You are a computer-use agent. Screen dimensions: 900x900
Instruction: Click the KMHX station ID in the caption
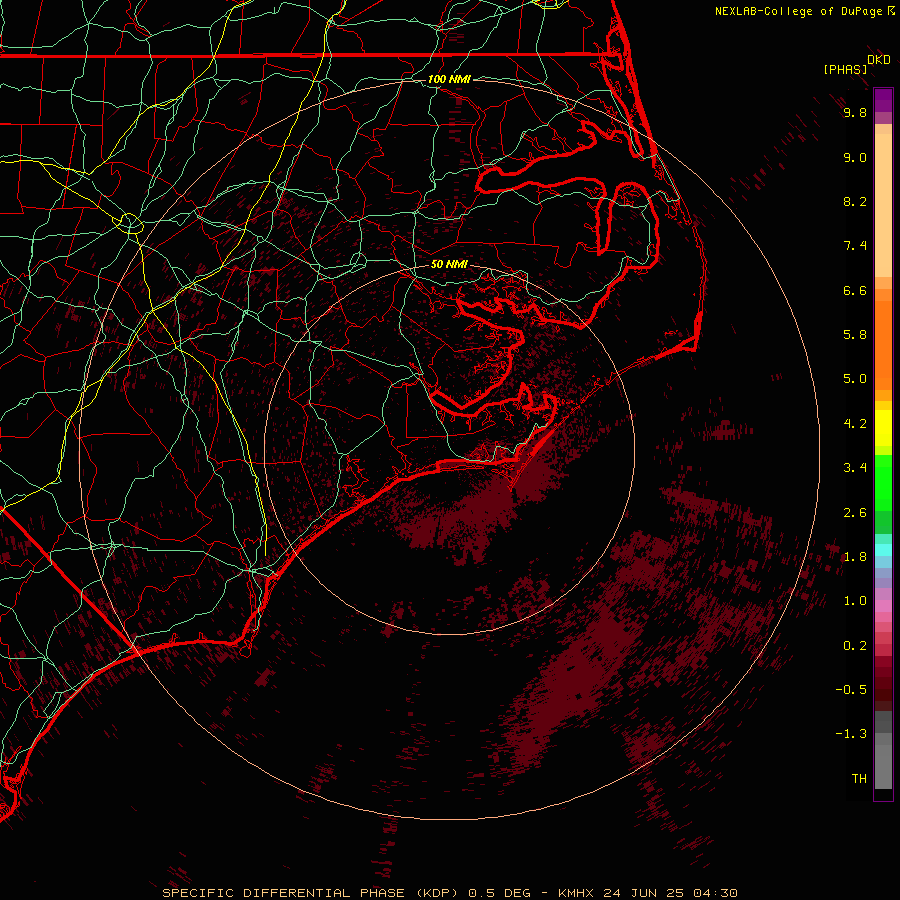576,893
